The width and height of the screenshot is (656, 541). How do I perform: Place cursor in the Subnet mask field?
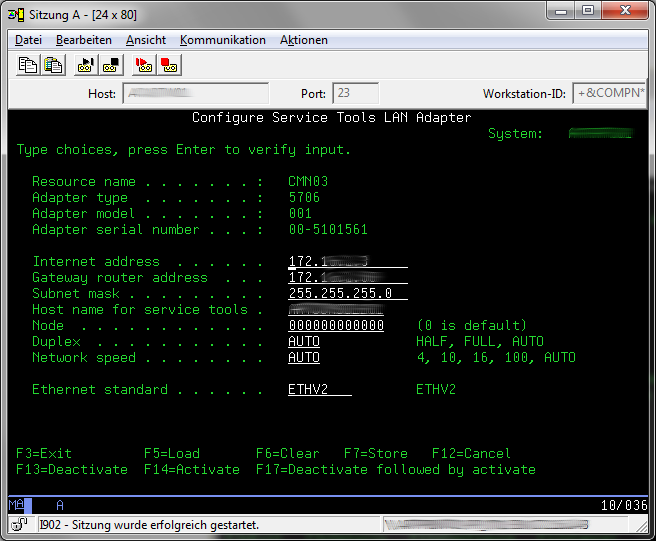tap(347, 294)
